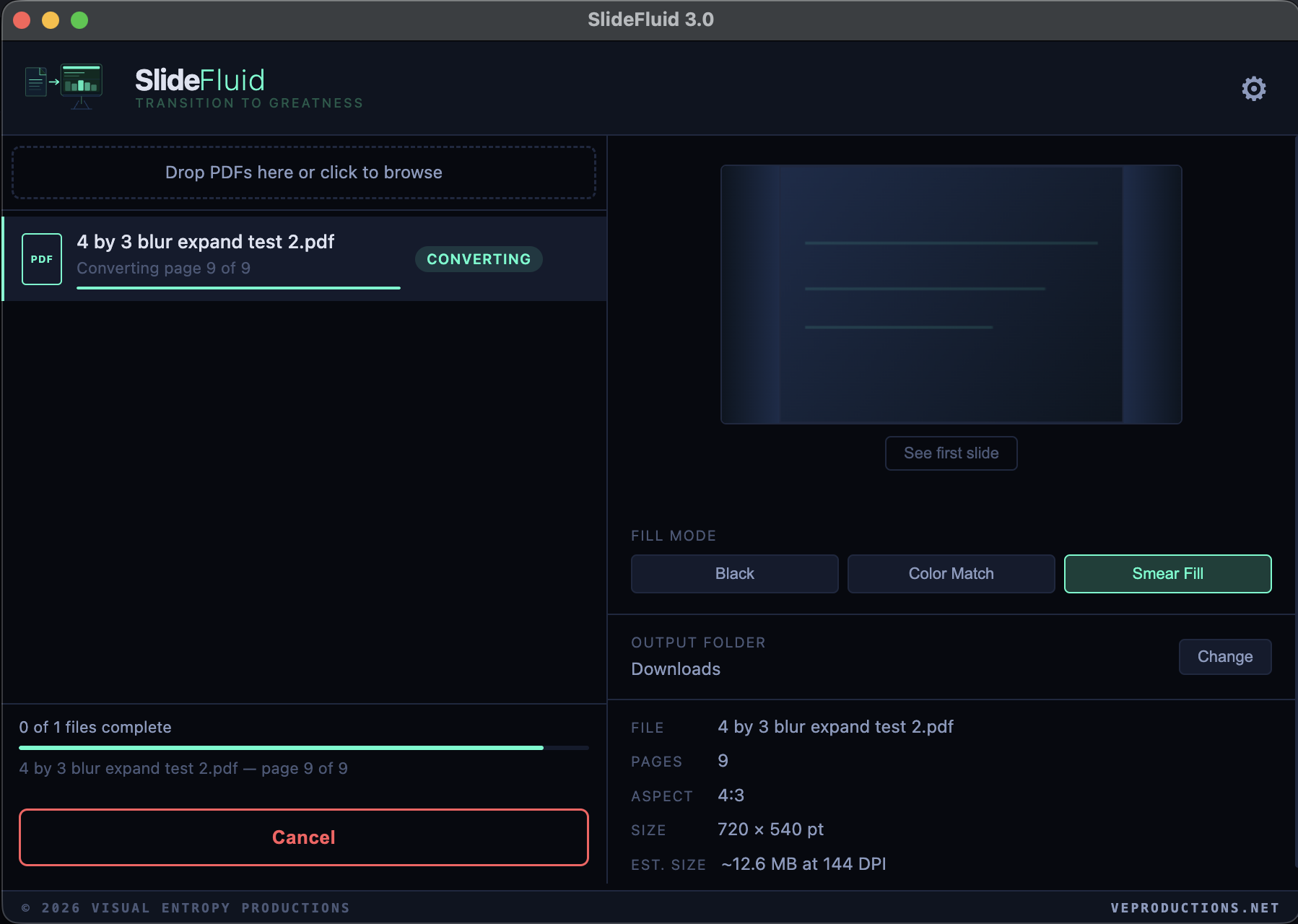Select Black fill mode
1298x924 pixels.
tap(734, 574)
